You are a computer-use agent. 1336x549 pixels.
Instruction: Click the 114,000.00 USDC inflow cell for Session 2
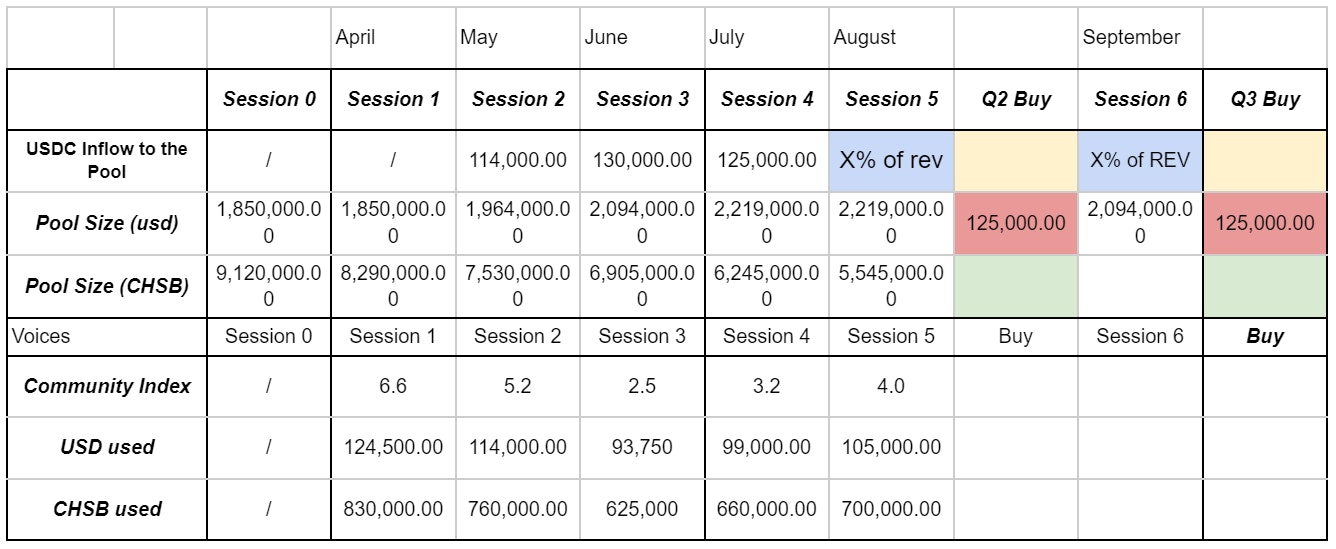pyautogui.click(x=518, y=160)
